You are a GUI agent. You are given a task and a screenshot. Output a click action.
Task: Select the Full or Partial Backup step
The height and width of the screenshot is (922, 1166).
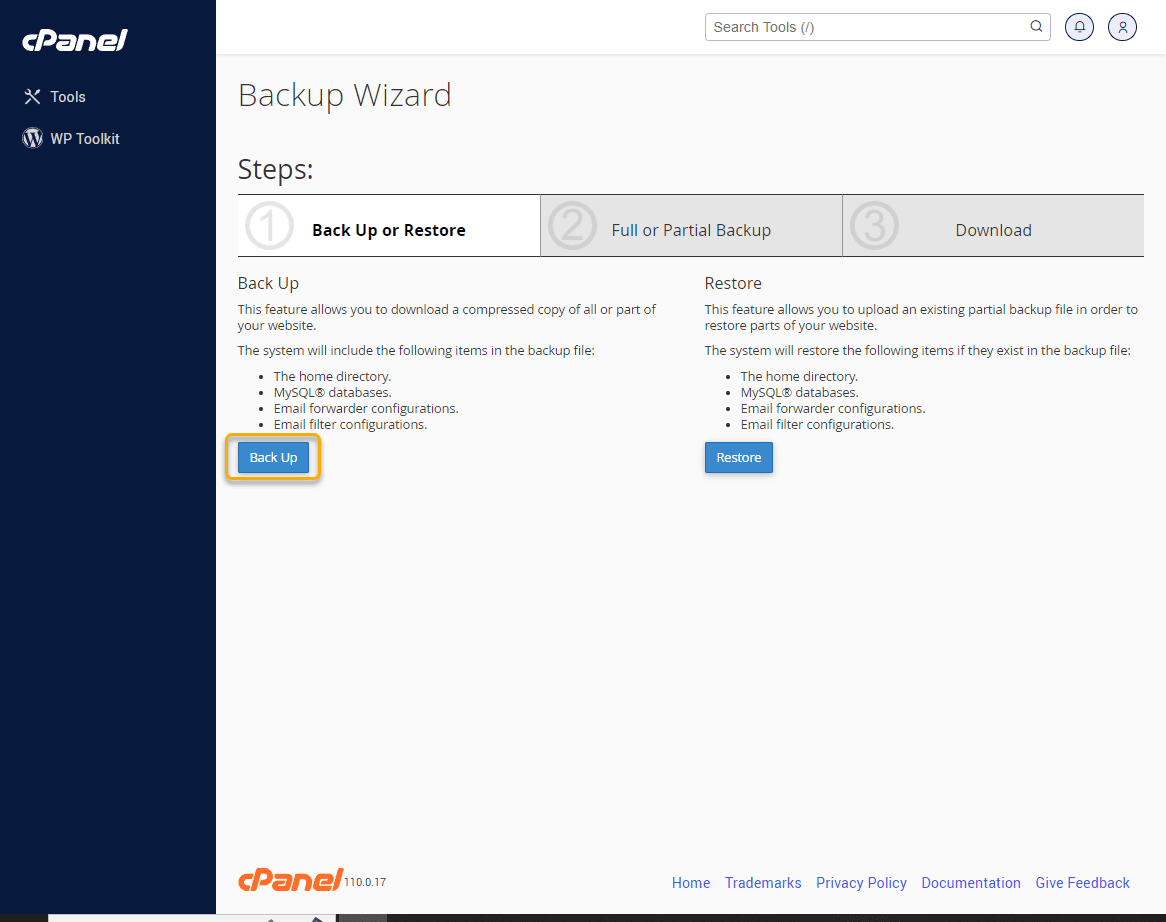[x=692, y=226]
